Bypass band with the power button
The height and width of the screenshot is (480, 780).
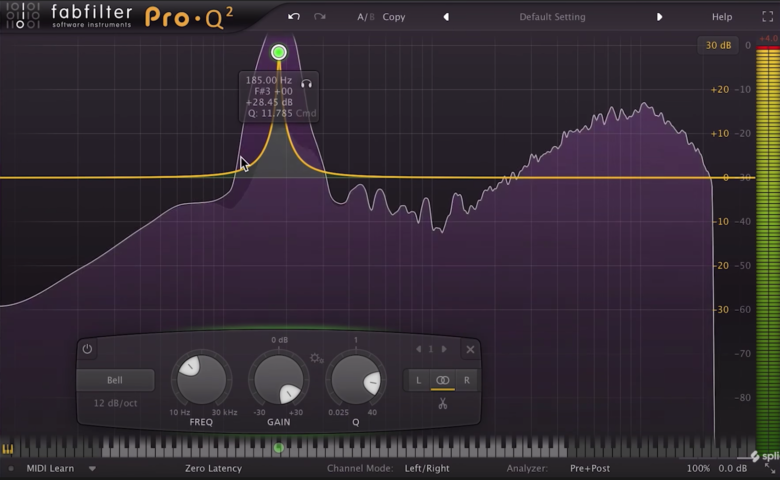tap(87, 349)
